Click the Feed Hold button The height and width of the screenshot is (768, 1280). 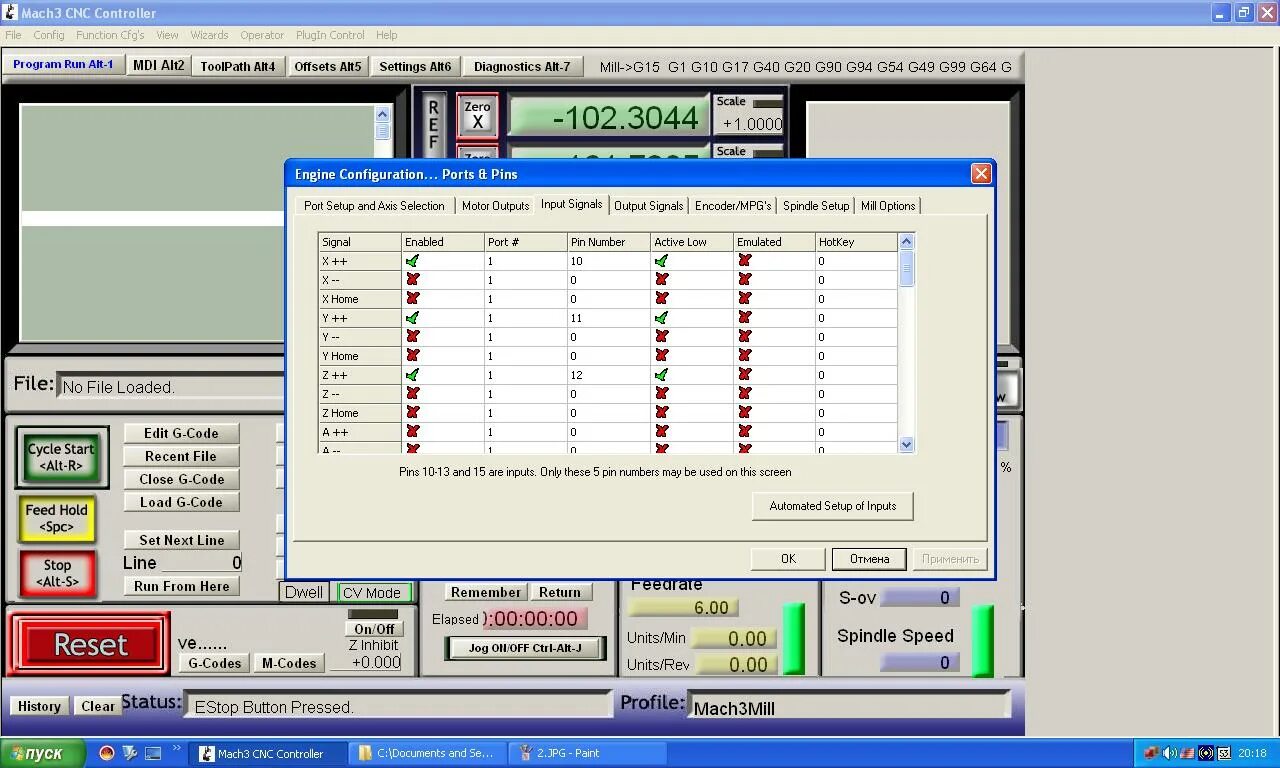click(57, 518)
